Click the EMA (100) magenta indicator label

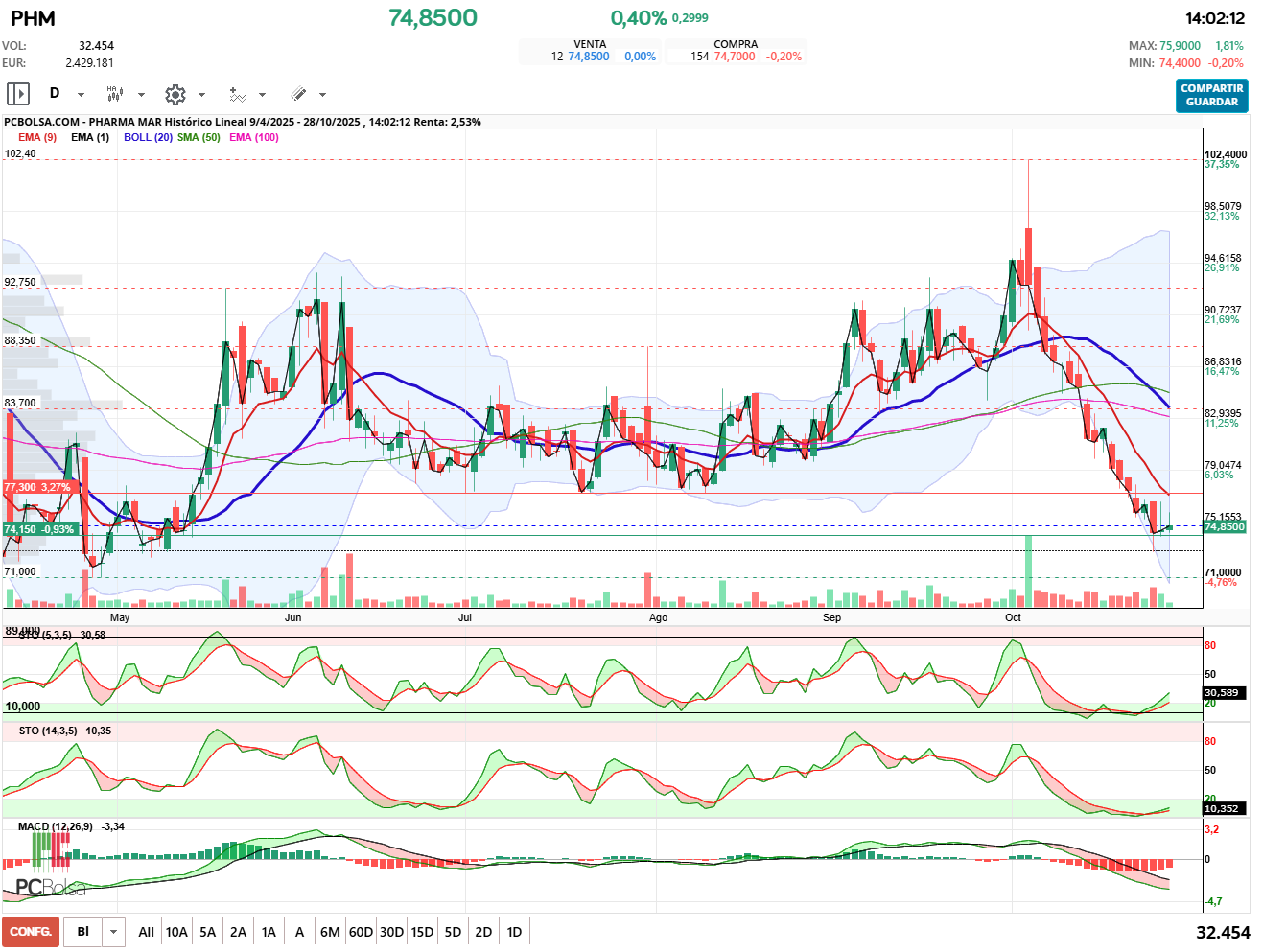point(254,137)
